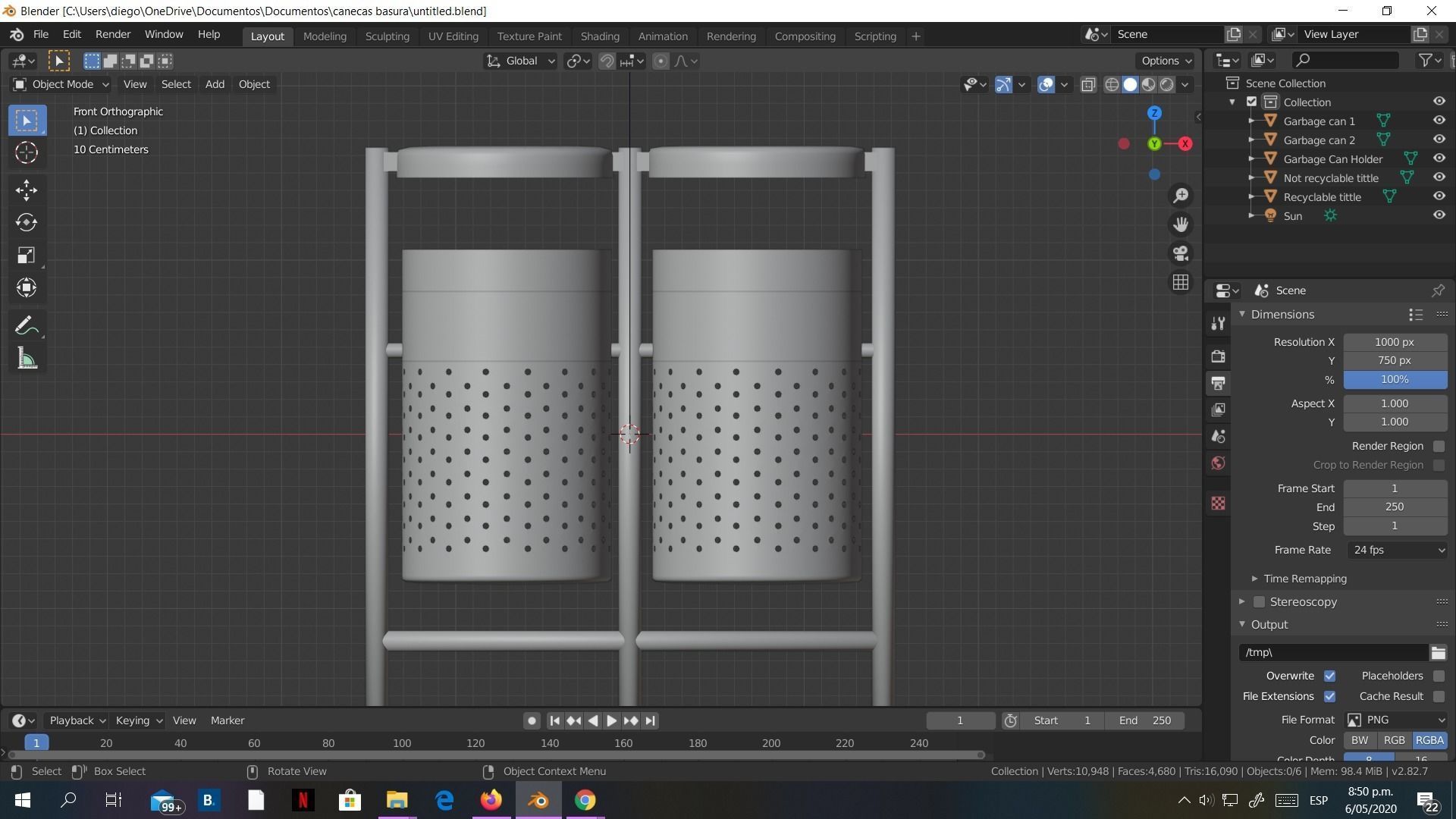Switch to orthographic/perspective grid view

click(1181, 282)
